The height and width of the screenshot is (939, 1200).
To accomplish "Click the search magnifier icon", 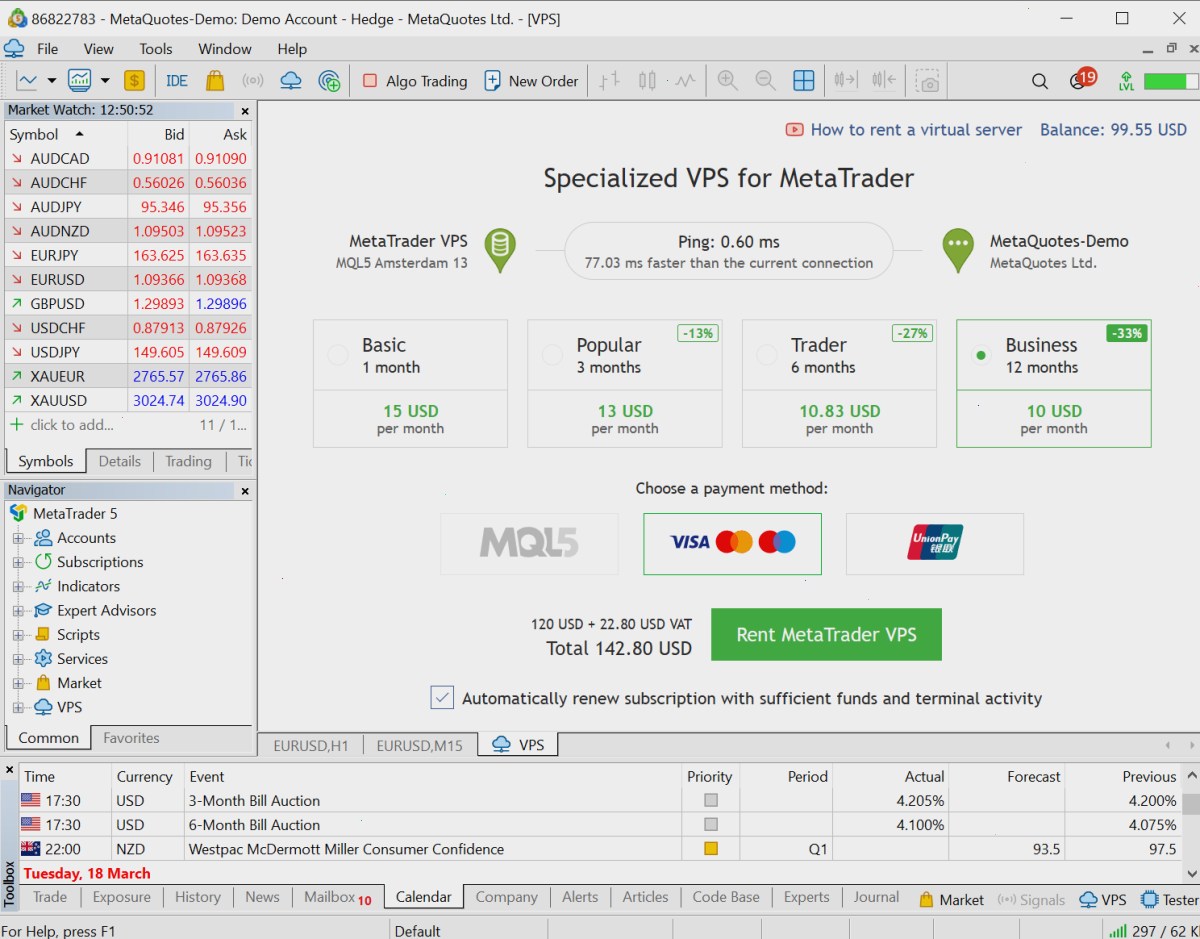I will [x=1040, y=81].
